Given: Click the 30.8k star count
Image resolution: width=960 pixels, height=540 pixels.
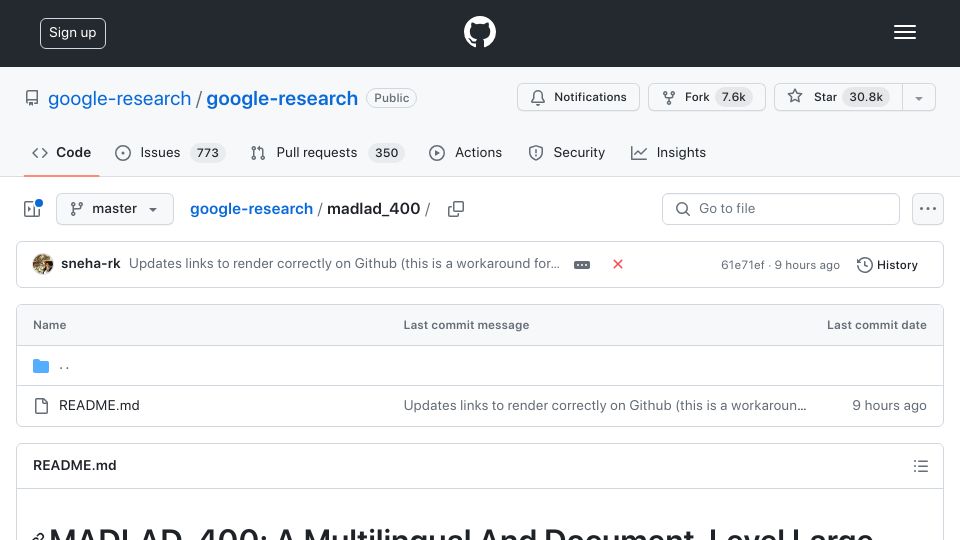Looking at the screenshot, I should pyautogui.click(x=866, y=97).
